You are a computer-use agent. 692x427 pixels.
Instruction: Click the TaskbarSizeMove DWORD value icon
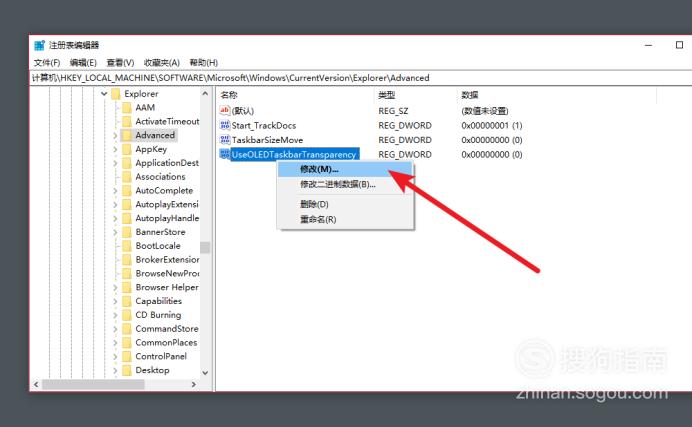coord(225,140)
